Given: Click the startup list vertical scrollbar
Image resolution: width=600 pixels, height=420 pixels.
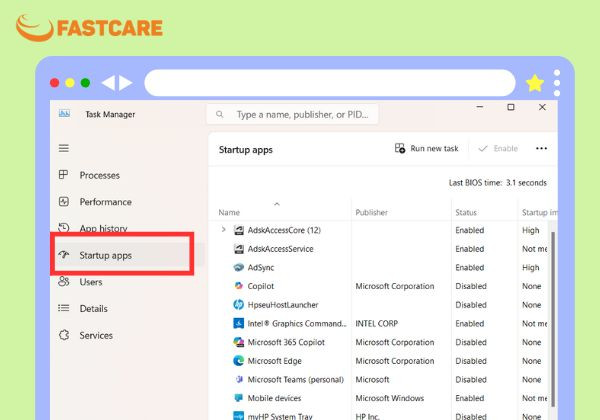Looking at the screenshot, I should (x=552, y=317).
